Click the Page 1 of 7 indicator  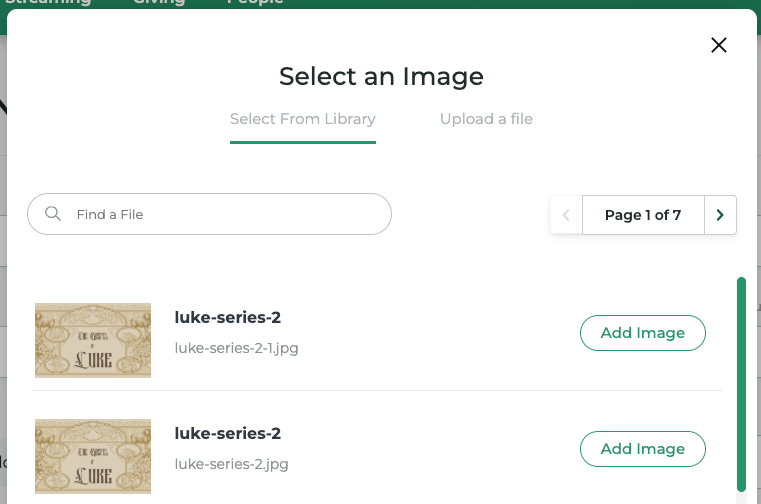pos(642,215)
